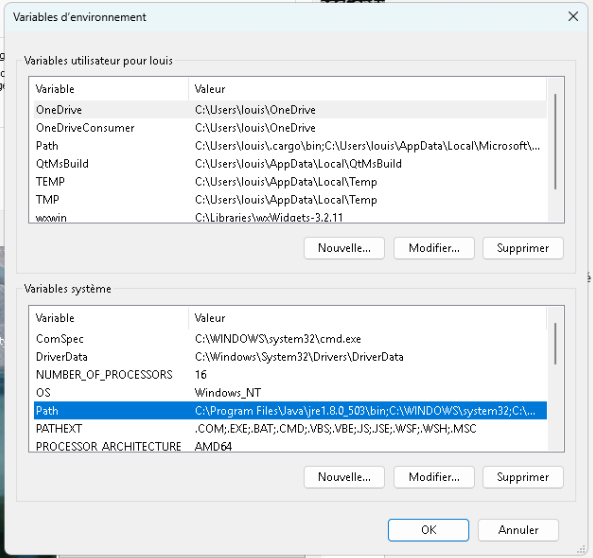The height and width of the screenshot is (558, 593).
Task: Cancel with the Annuler button
Action: pyautogui.click(x=518, y=530)
